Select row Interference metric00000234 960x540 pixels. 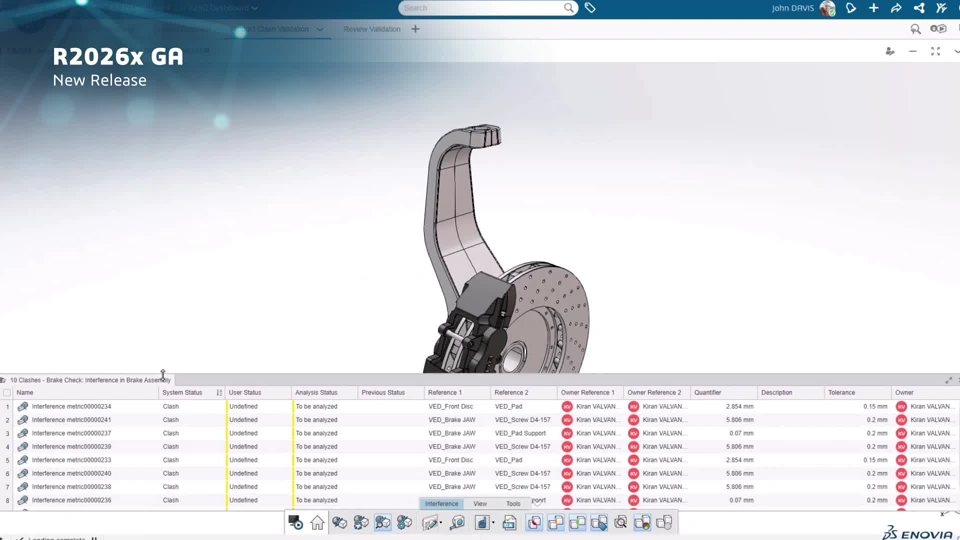coord(480,407)
